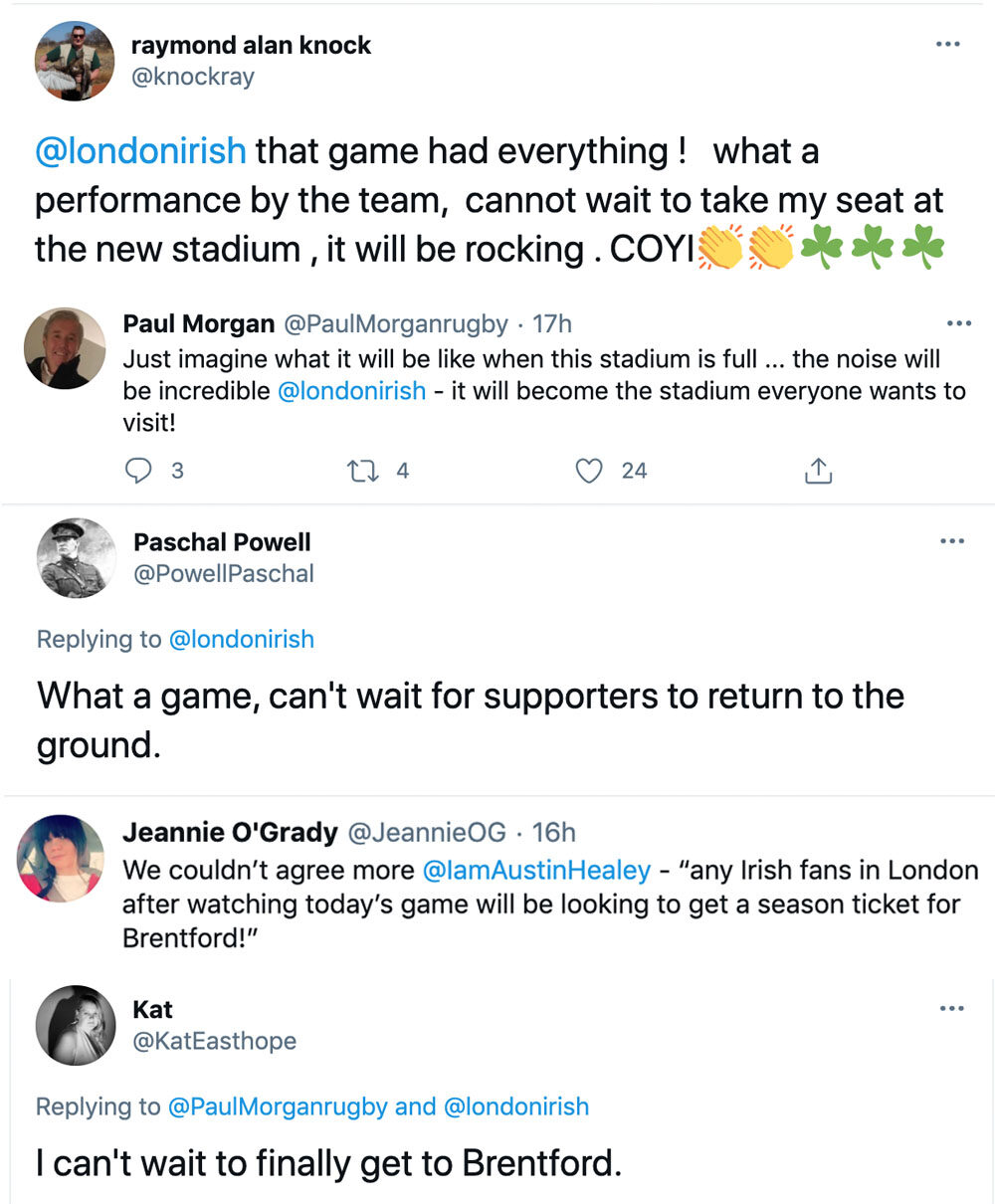Image resolution: width=995 pixels, height=1204 pixels.
Task: Open the Paschal Powell display name
Action: coord(222,542)
